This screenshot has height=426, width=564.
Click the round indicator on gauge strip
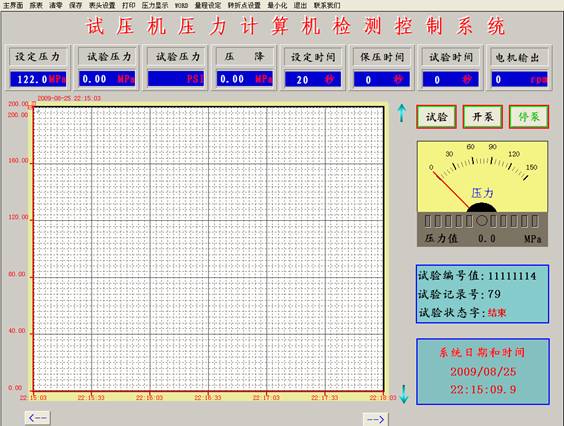[x=482, y=221]
